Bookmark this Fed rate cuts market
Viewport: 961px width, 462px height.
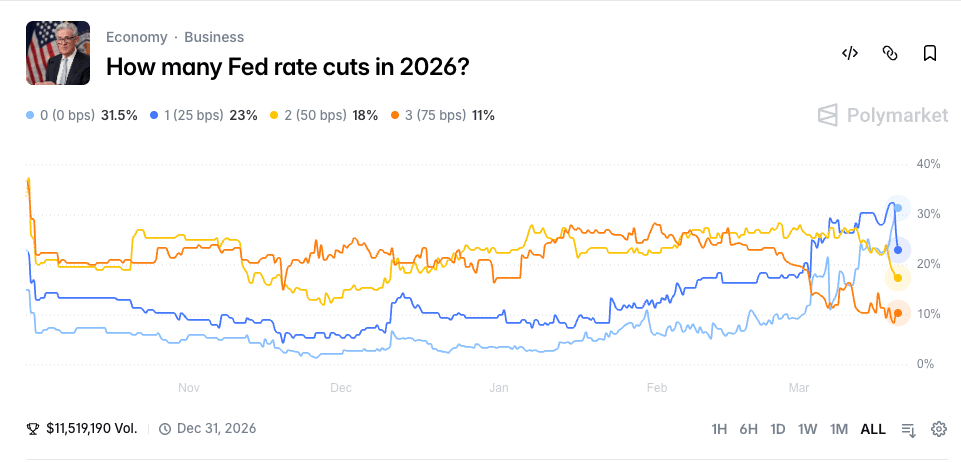point(930,53)
